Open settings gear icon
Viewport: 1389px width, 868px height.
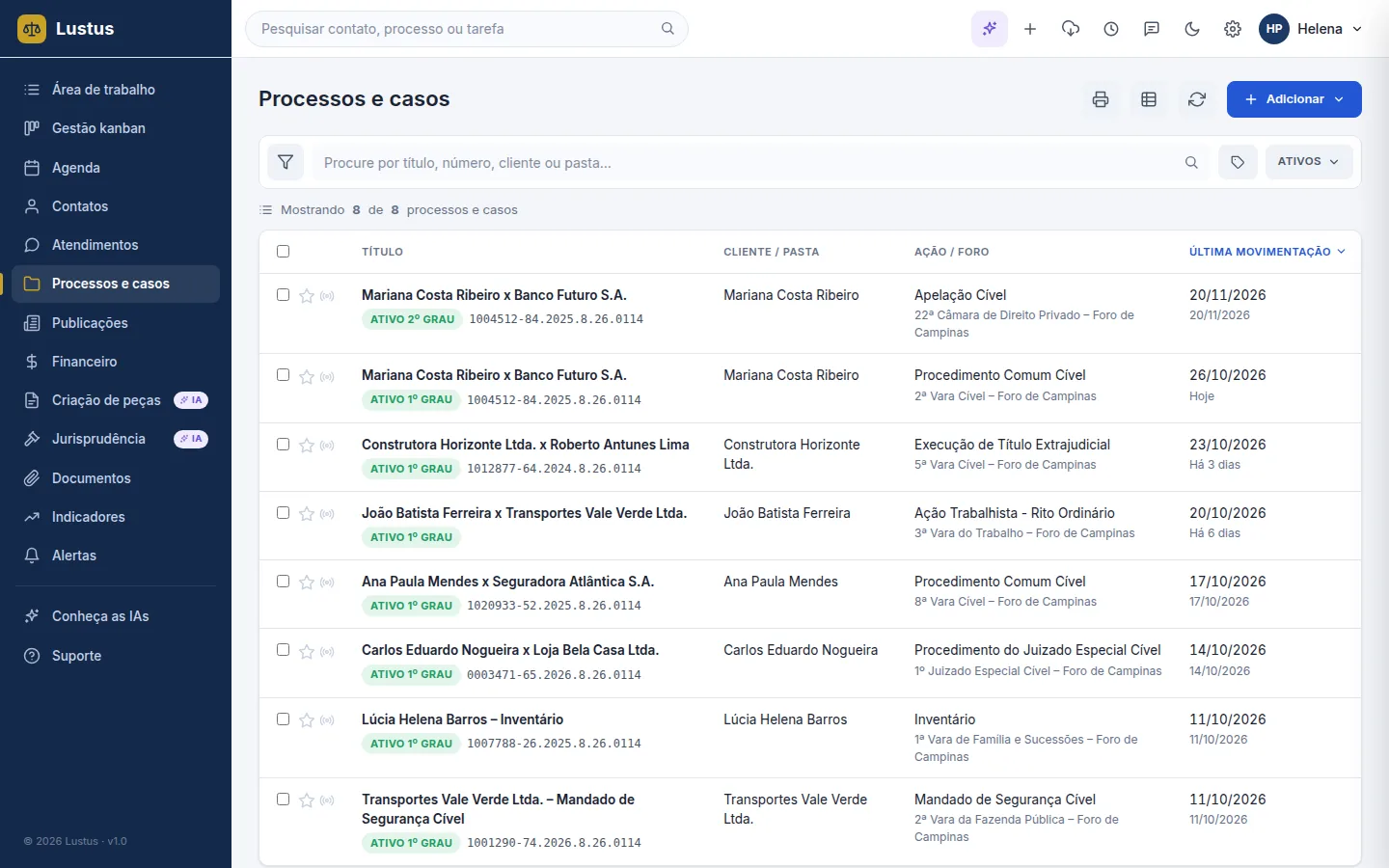pyautogui.click(x=1233, y=29)
